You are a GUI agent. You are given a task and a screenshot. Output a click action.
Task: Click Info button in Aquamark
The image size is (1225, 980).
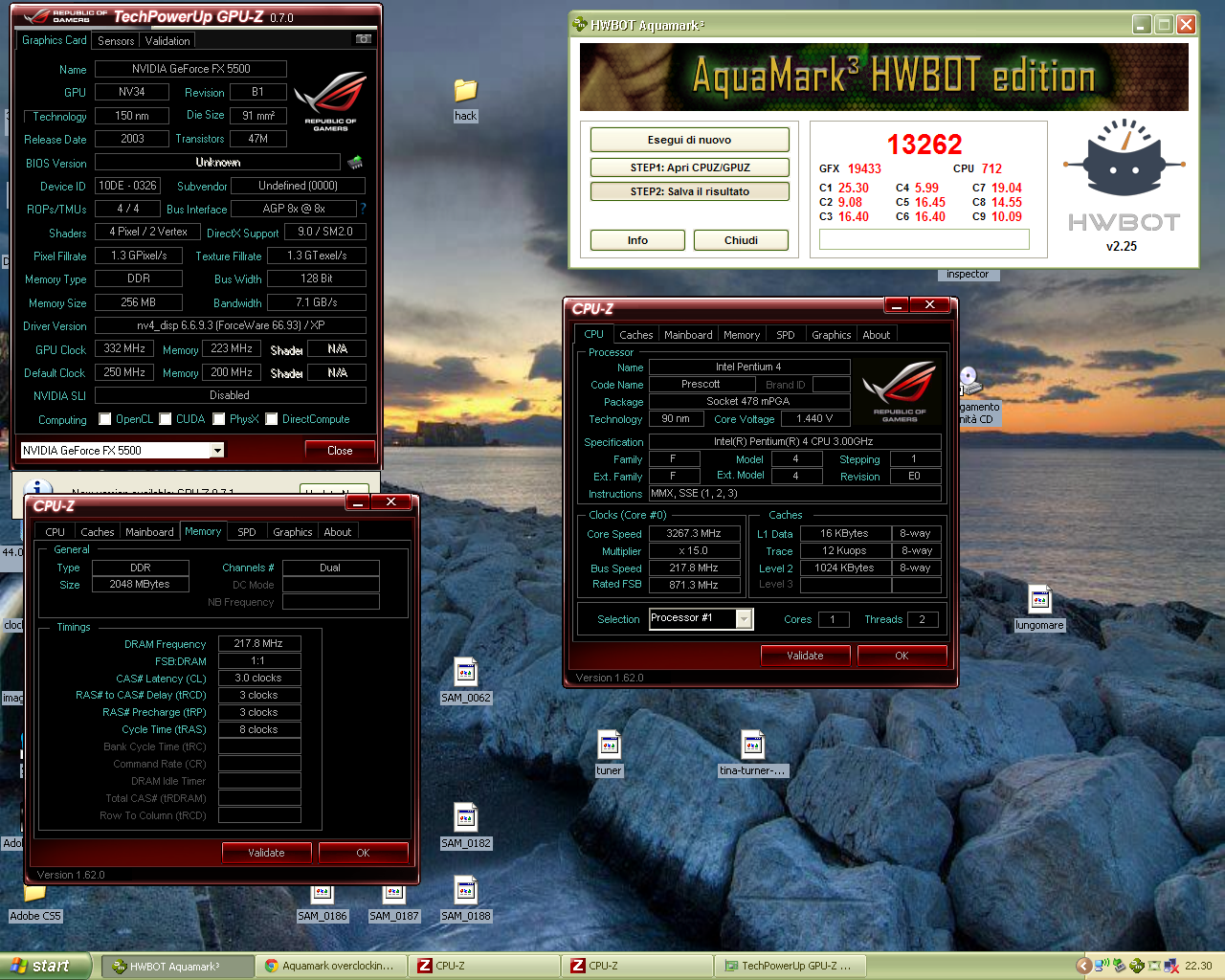pyautogui.click(x=637, y=240)
